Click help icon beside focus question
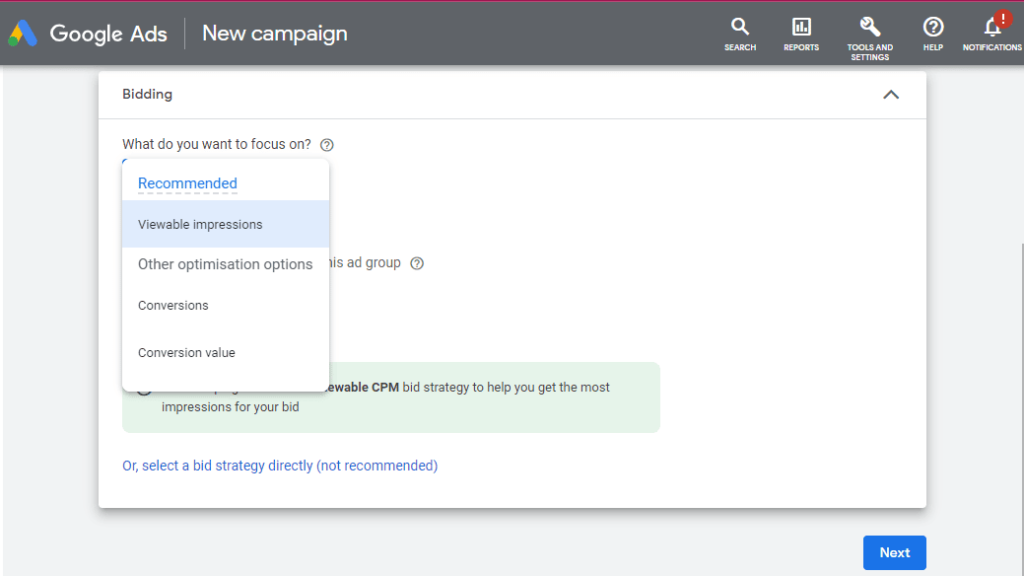The image size is (1024, 576). click(327, 145)
